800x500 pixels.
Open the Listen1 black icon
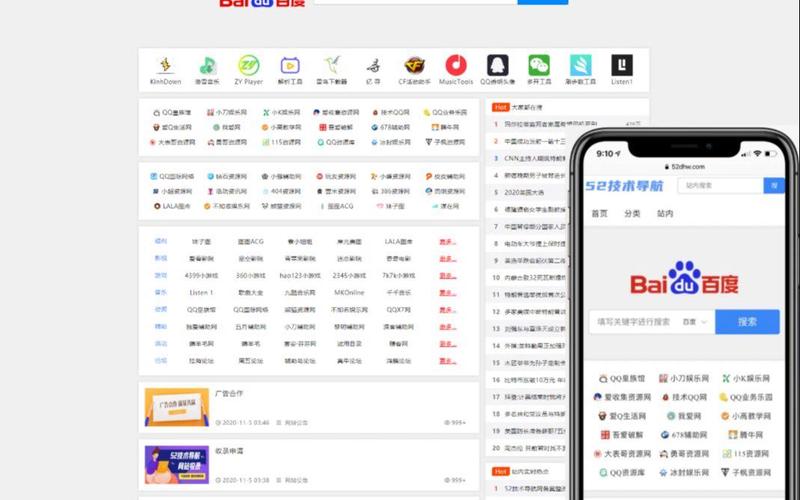coord(621,67)
